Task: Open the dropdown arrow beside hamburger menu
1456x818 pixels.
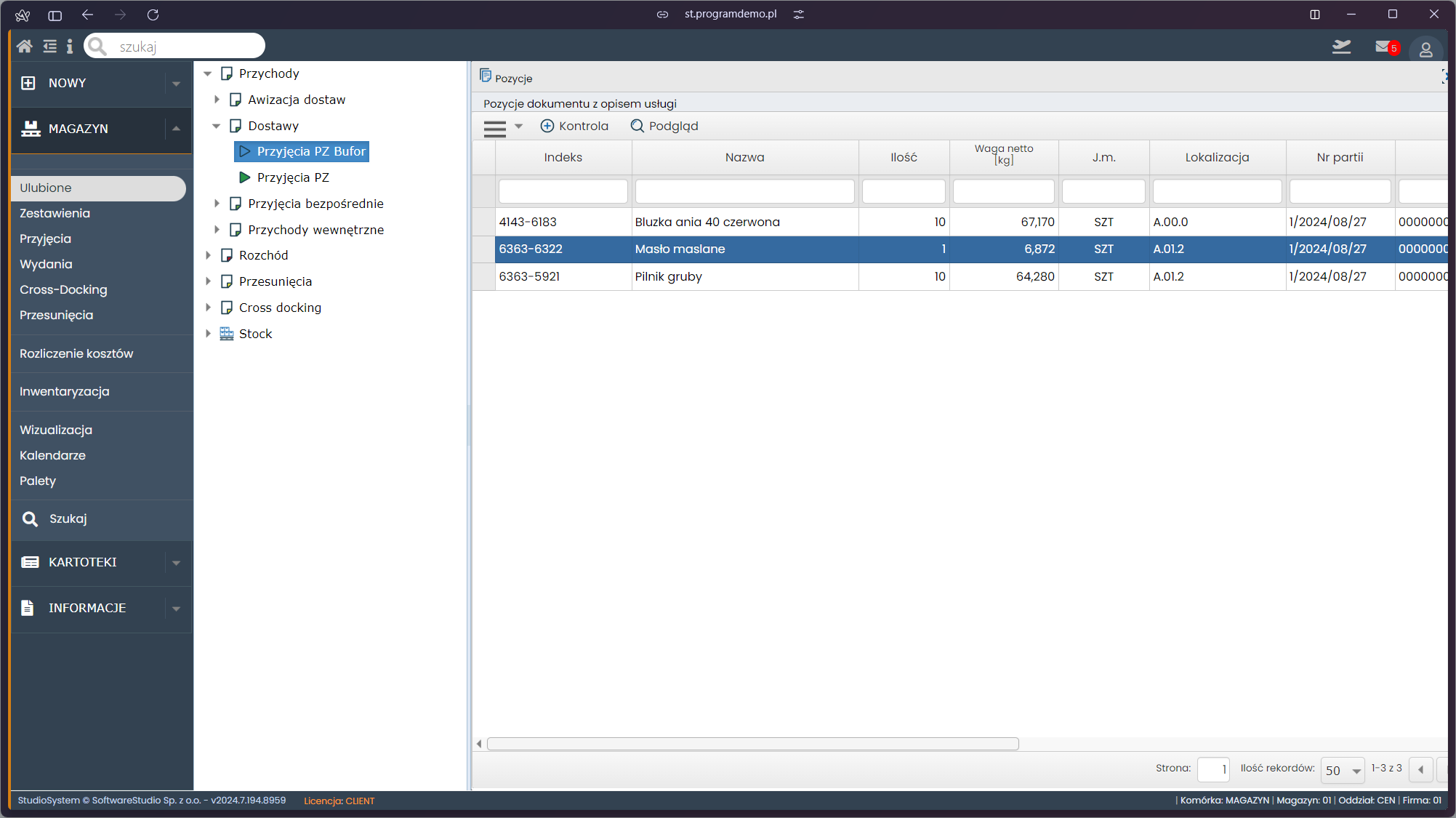Action: coord(518,127)
